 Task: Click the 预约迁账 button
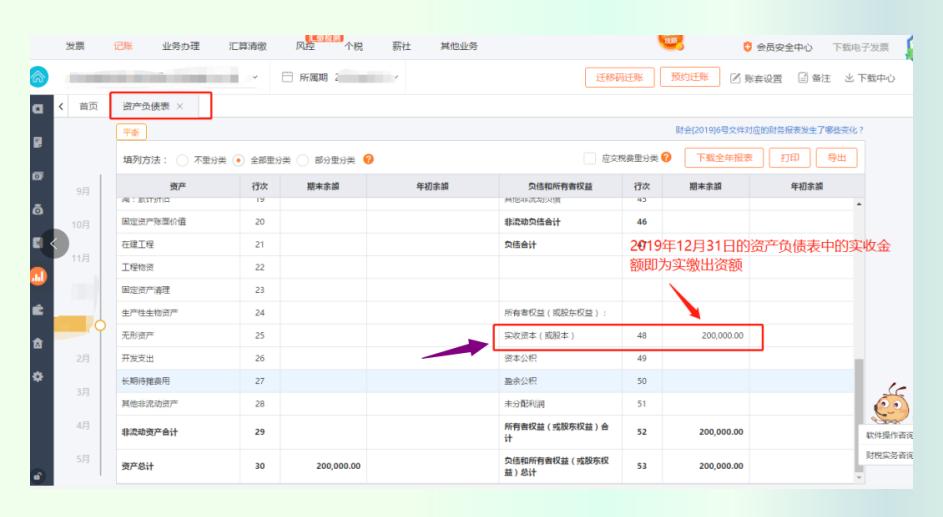click(690, 76)
